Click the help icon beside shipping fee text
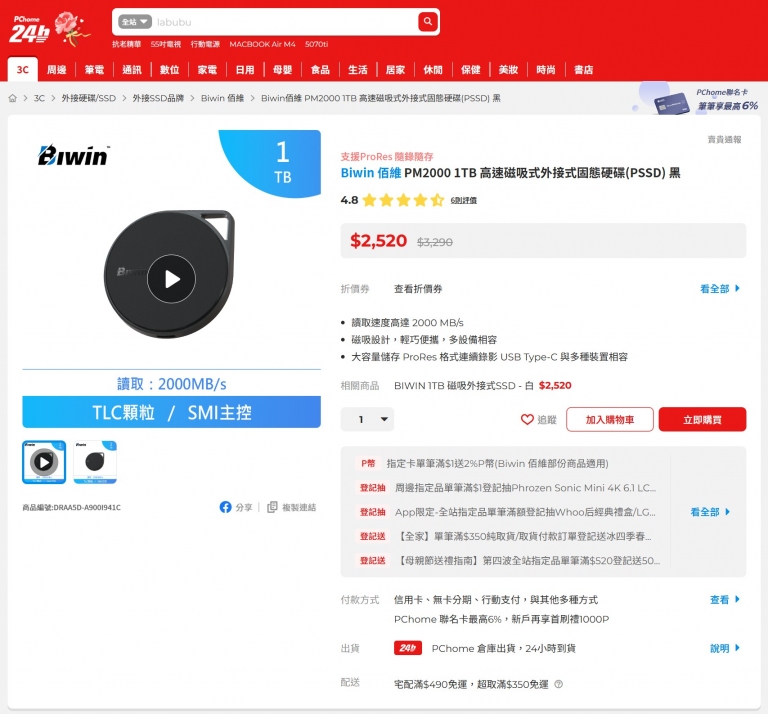The height and width of the screenshot is (714, 768). click(x=558, y=684)
